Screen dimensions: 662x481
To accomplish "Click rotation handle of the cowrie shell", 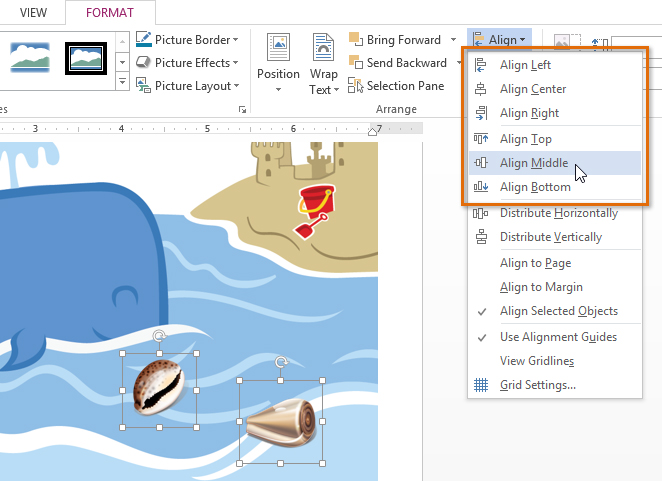I will (x=159, y=336).
